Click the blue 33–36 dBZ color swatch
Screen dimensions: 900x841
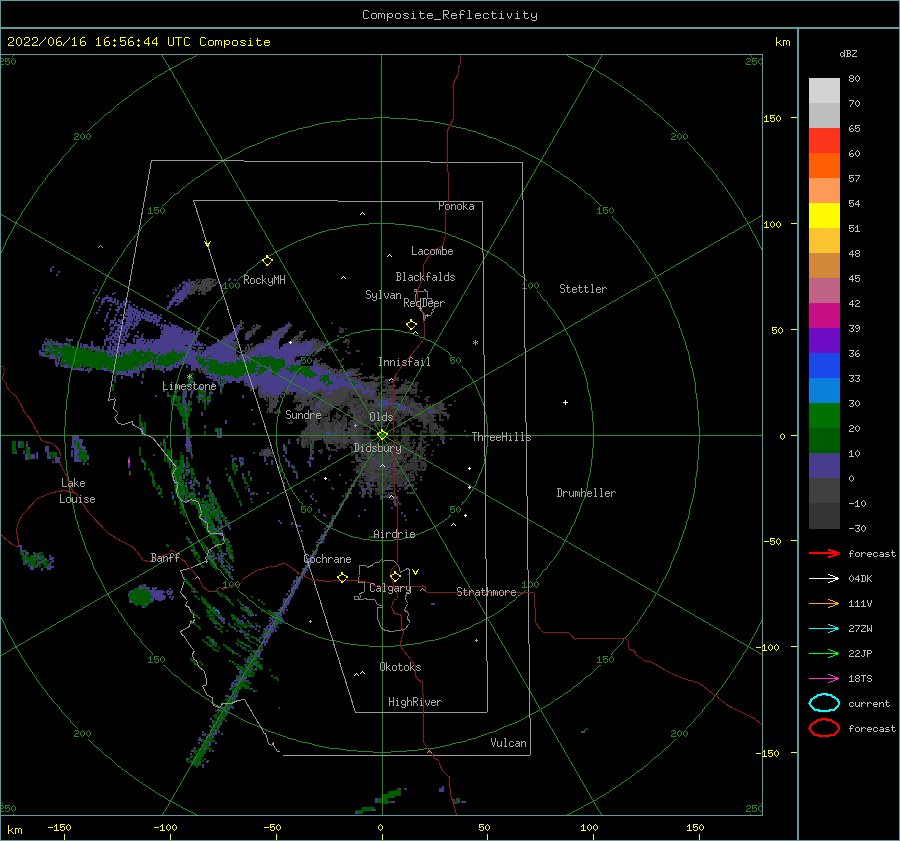click(824, 366)
